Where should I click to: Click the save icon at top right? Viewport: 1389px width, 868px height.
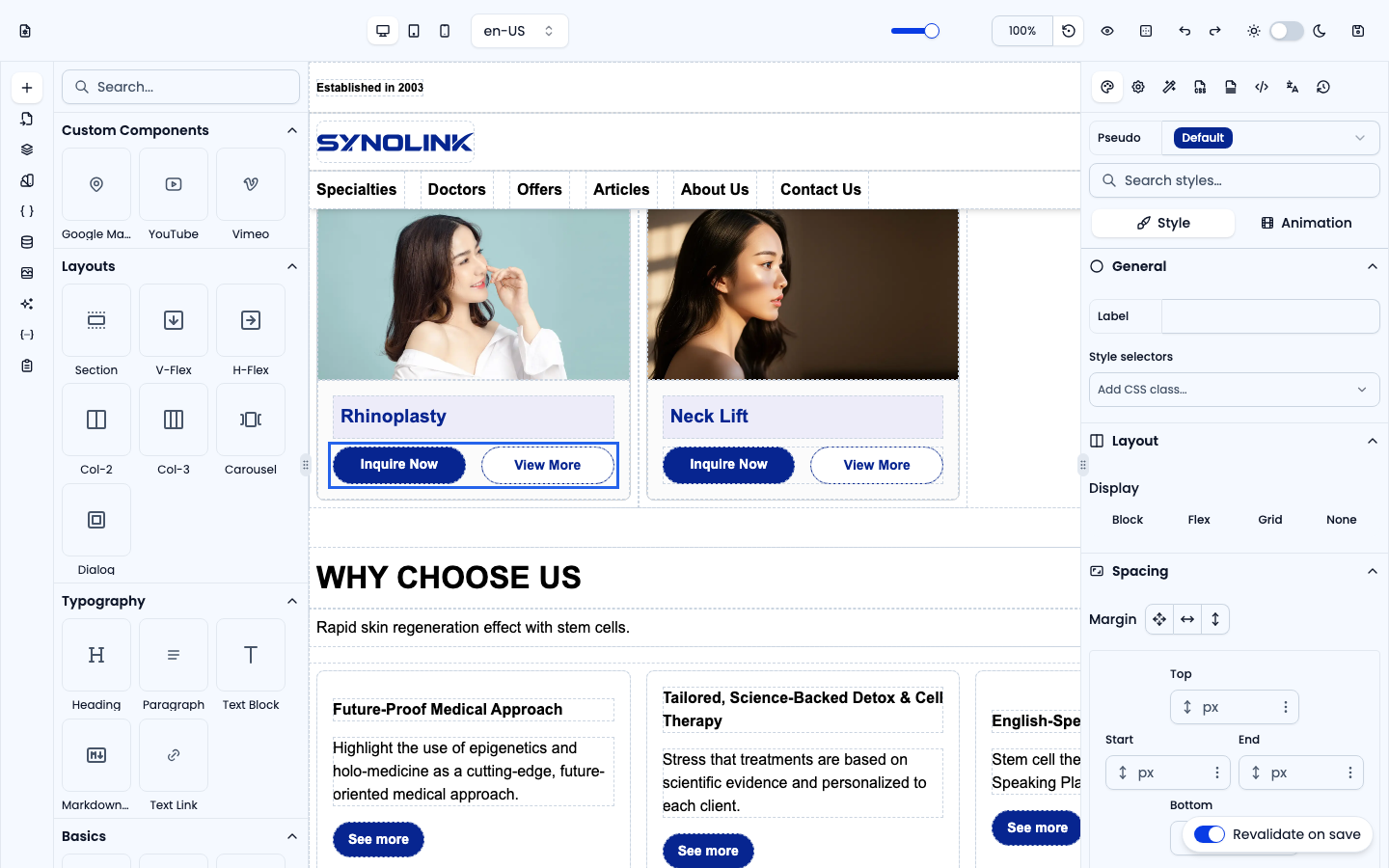tap(1358, 31)
